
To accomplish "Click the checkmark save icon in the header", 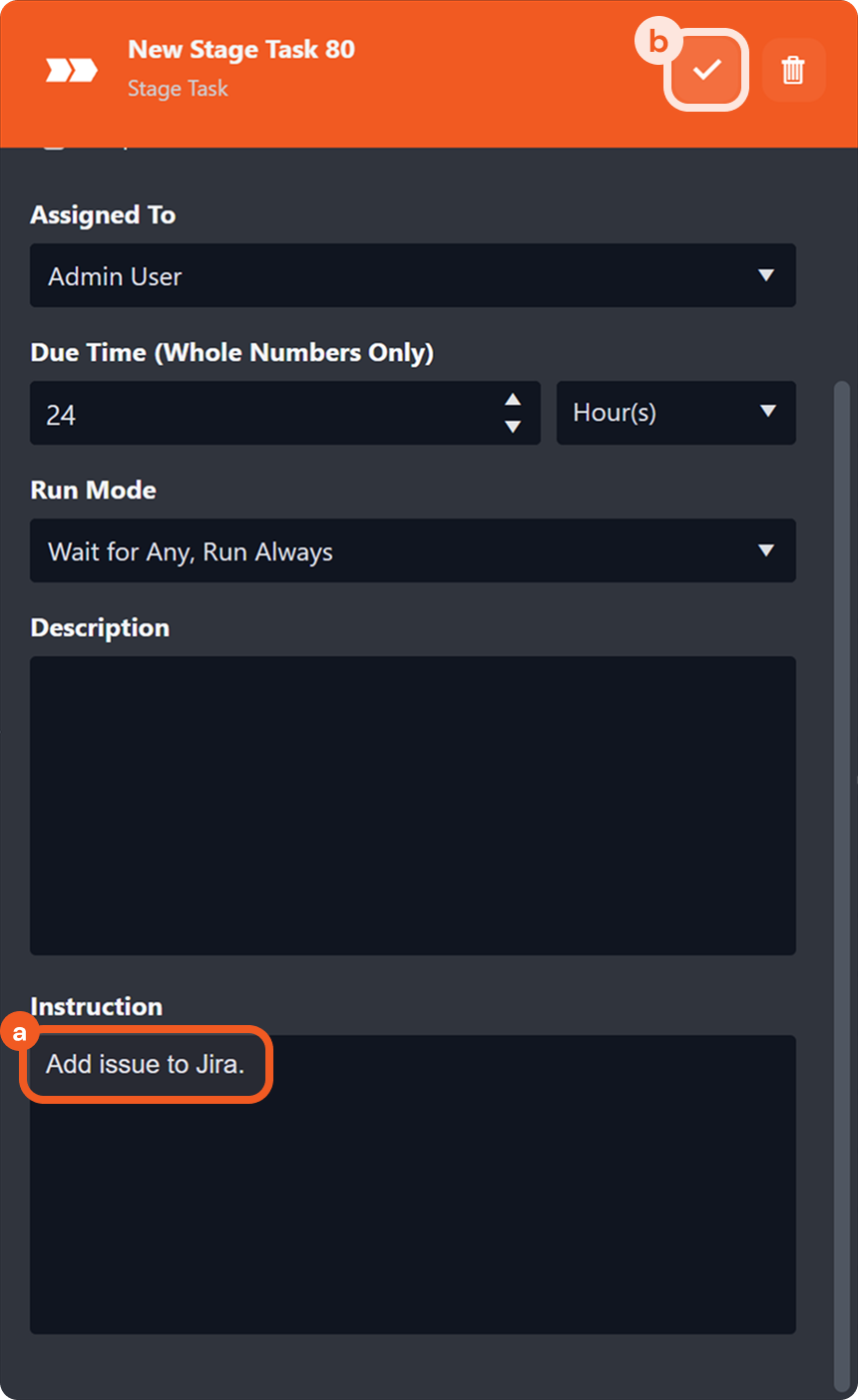I will (707, 70).
